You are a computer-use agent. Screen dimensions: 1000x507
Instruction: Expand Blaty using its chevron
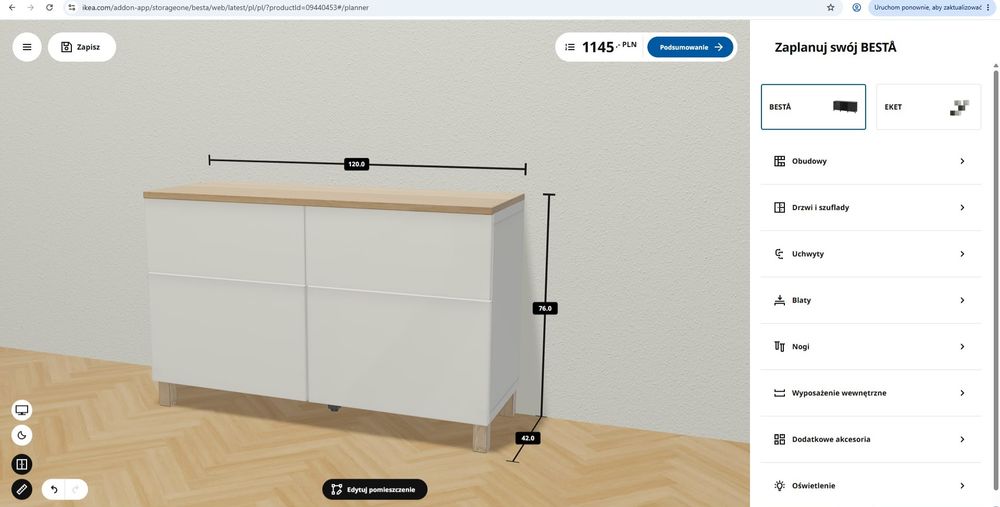pyautogui.click(x=962, y=300)
